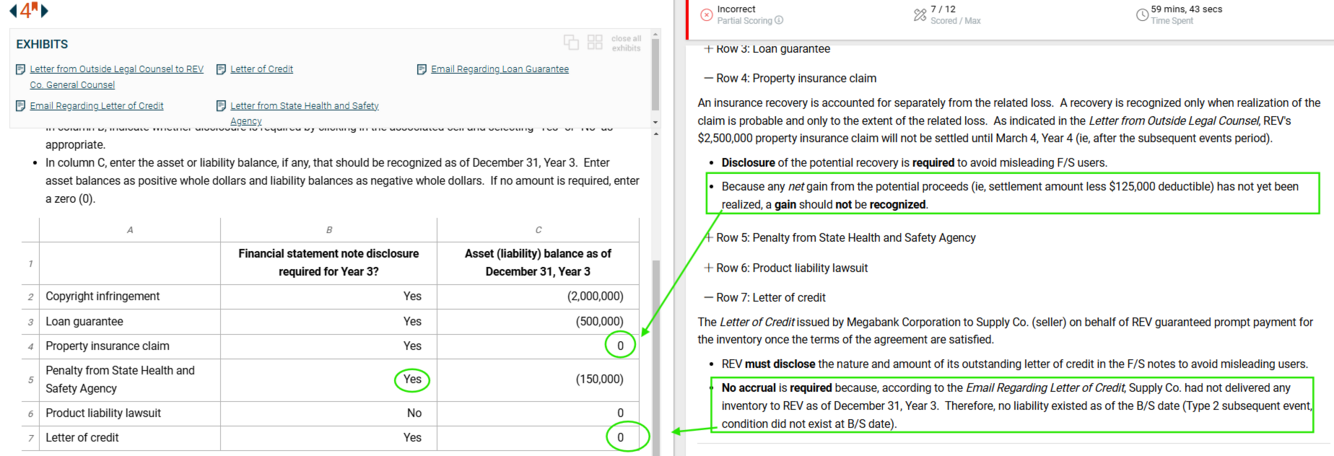
Task: Click the 'Incorrect' status label
Action: 736,9
